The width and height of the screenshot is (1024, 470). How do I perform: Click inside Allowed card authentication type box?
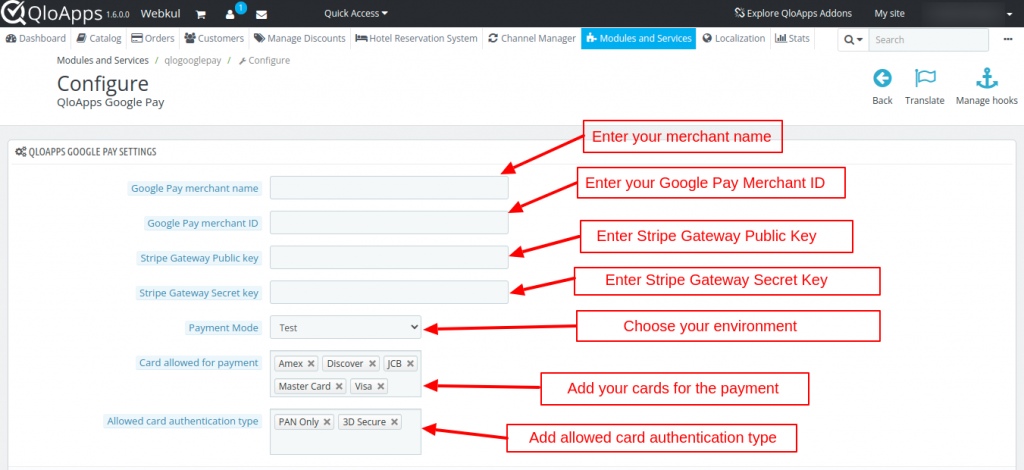tap(345, 432)
